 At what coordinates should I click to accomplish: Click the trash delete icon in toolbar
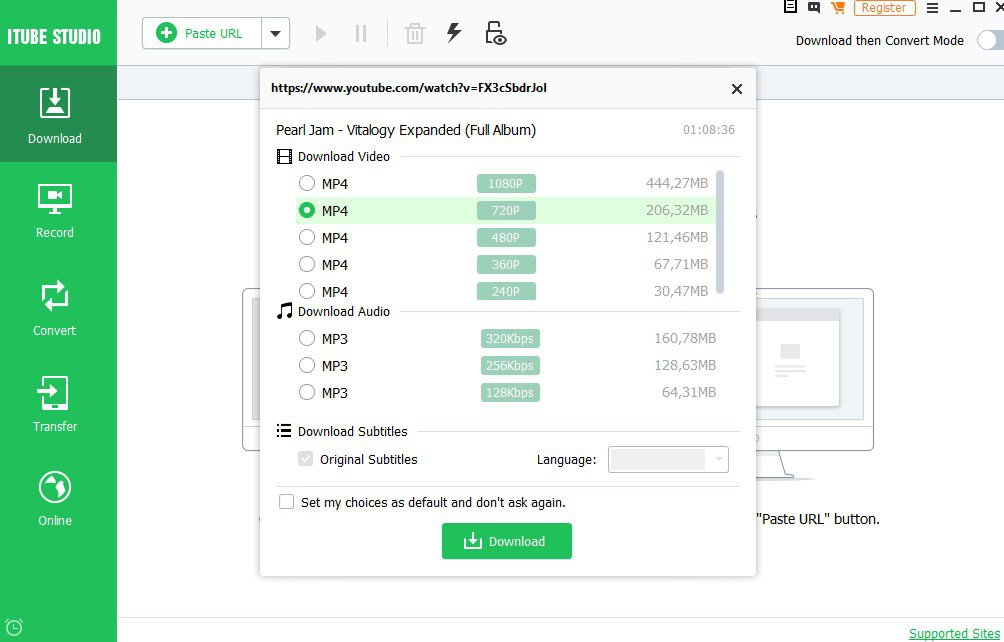pos(414,34)
